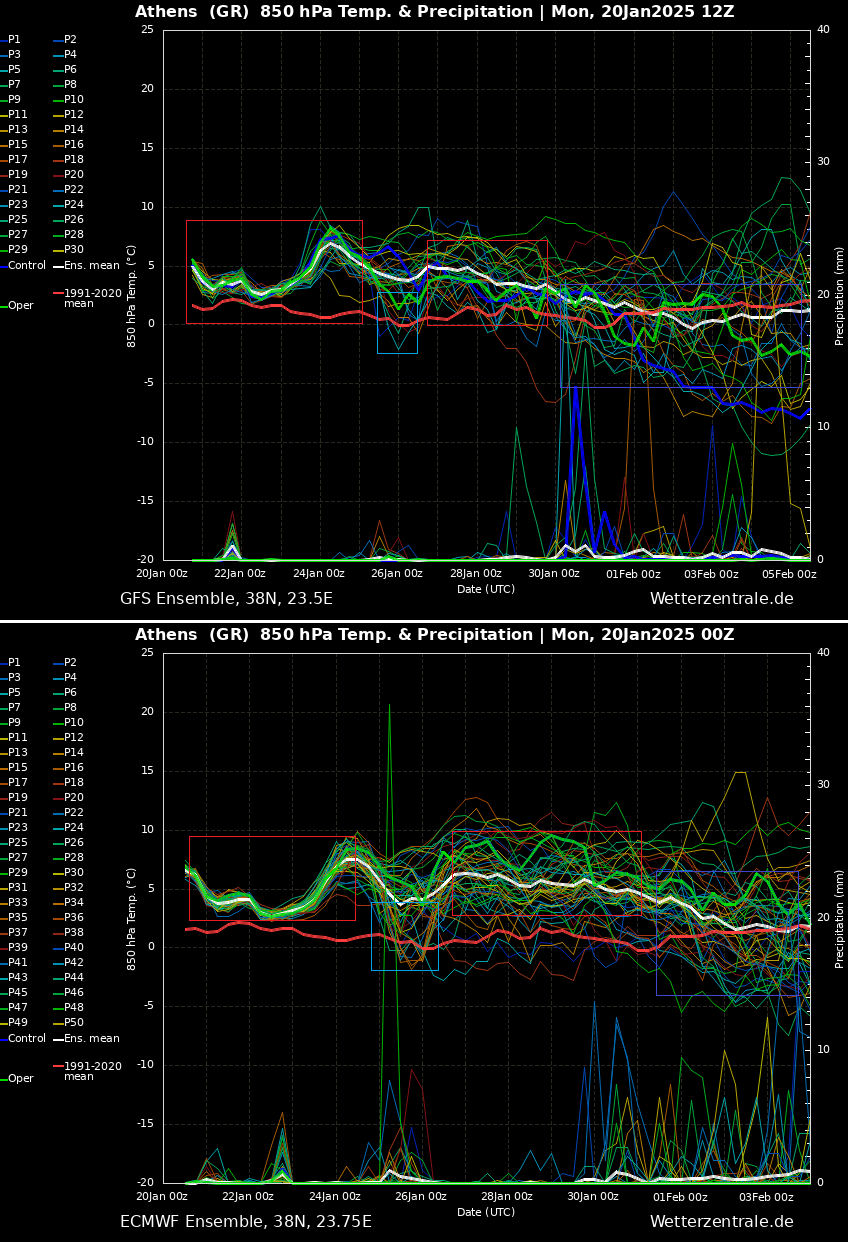The image size is (848, 1242).
Task: Click the 40 precipitation axis value on GFS chart
Action: 823,30
